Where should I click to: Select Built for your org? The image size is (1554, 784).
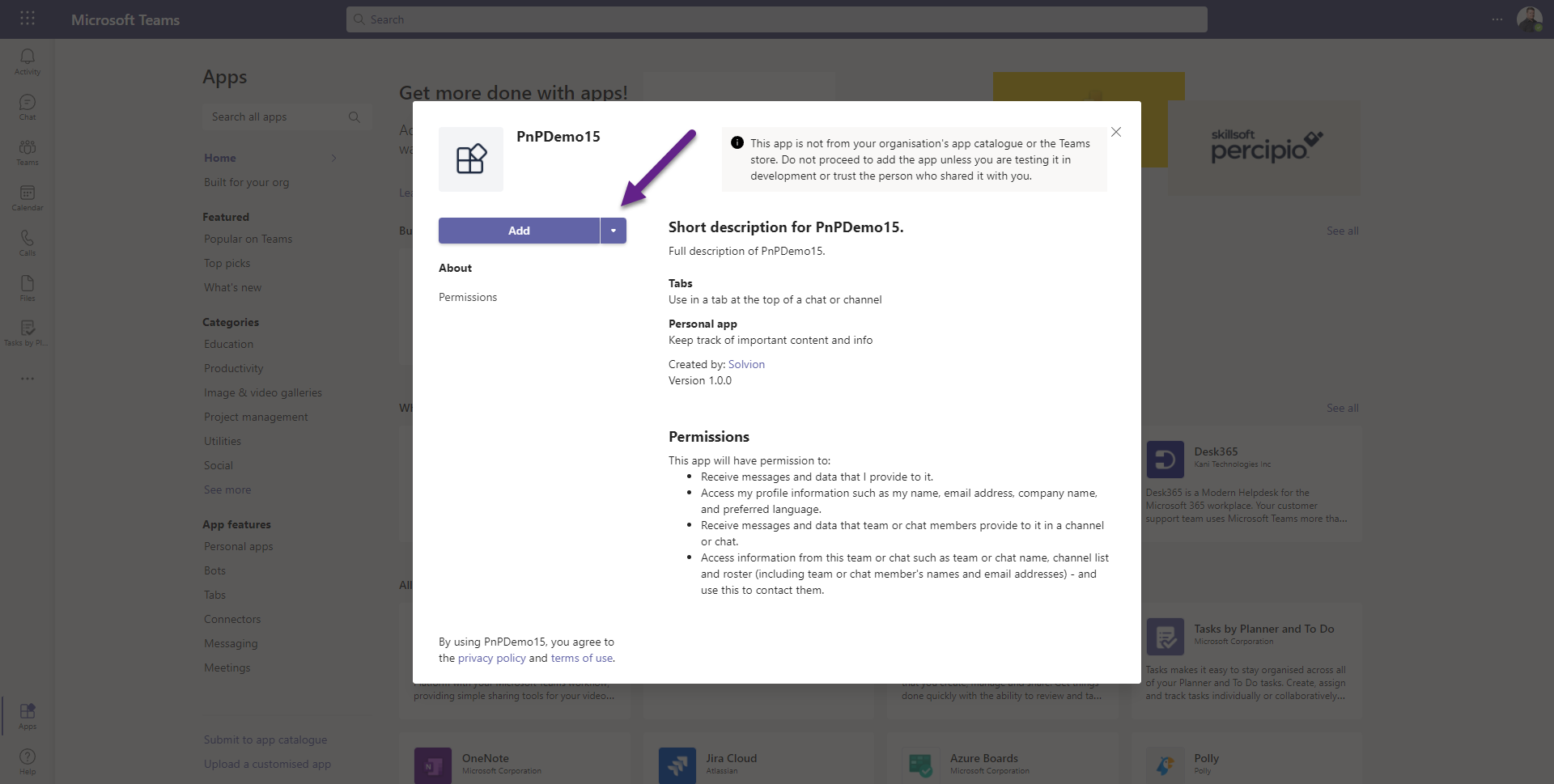coord(246,182)
